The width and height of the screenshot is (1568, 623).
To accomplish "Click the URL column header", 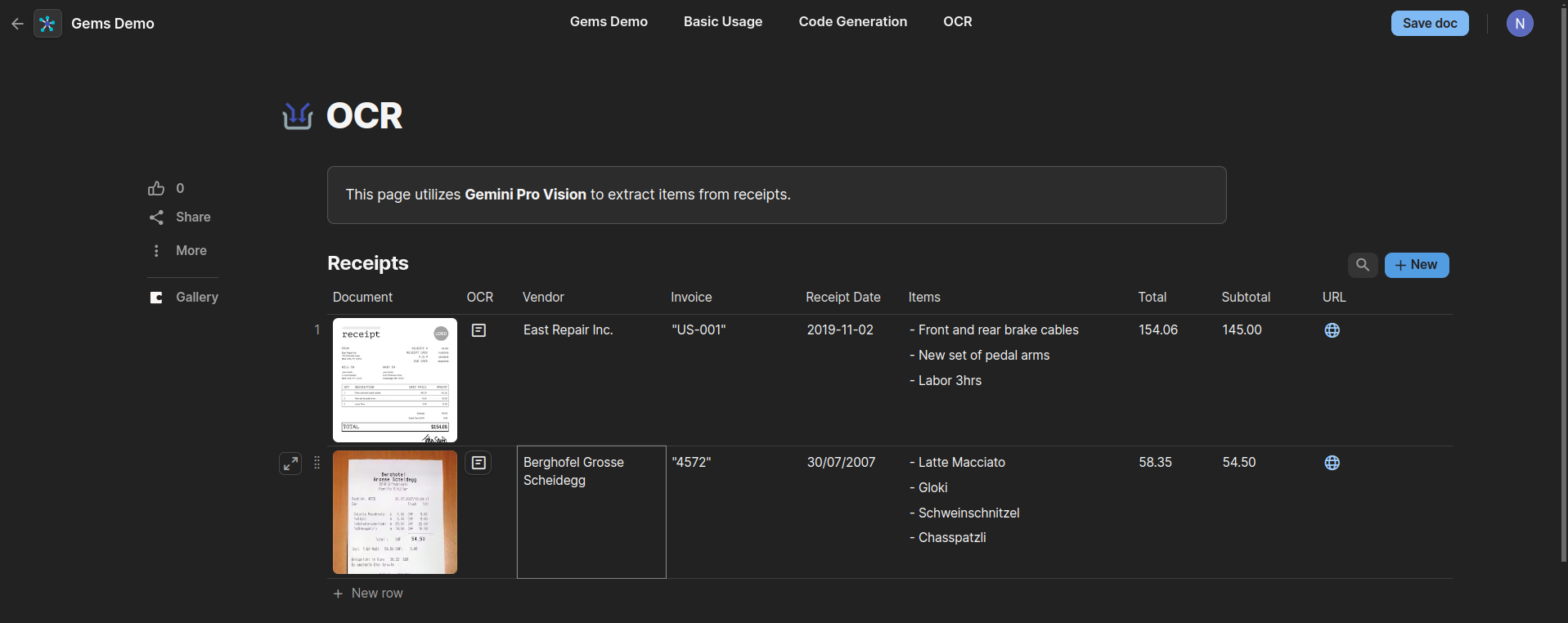I will 1334,298.
